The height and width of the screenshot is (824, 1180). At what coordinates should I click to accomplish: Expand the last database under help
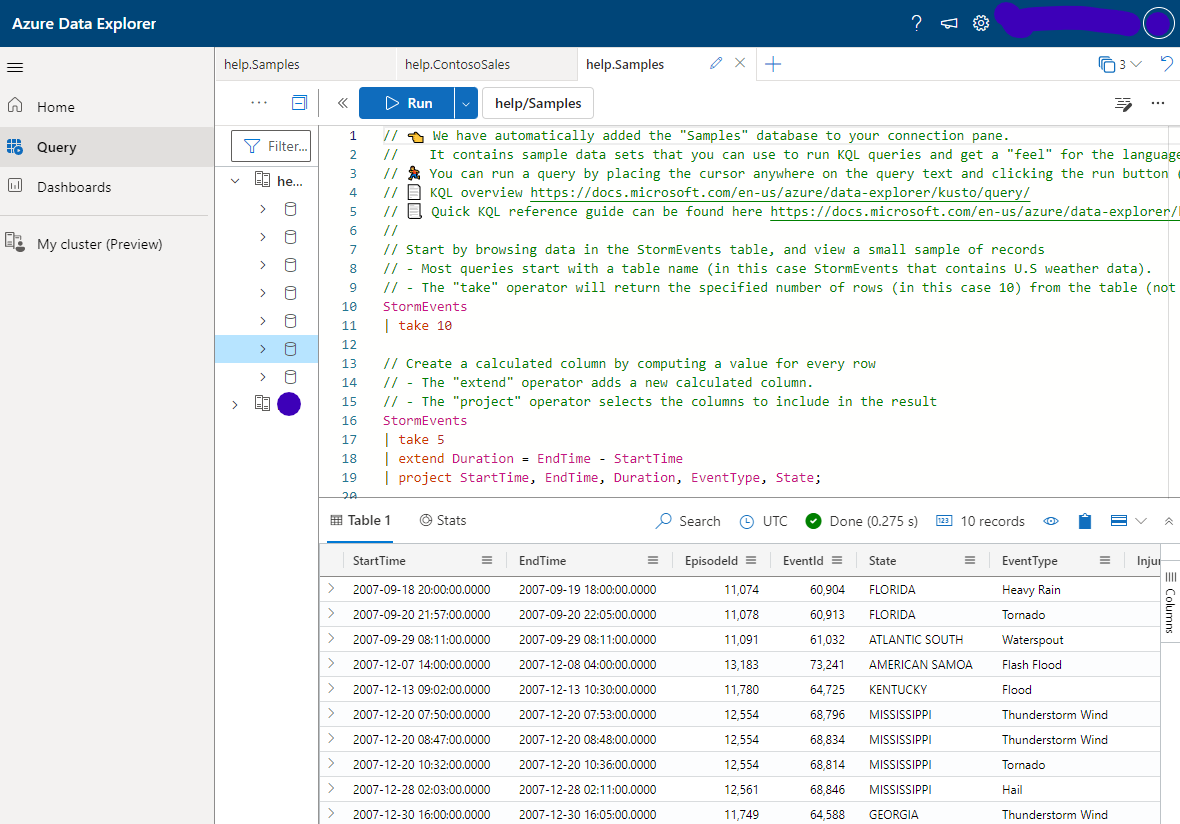coord(263,377)
